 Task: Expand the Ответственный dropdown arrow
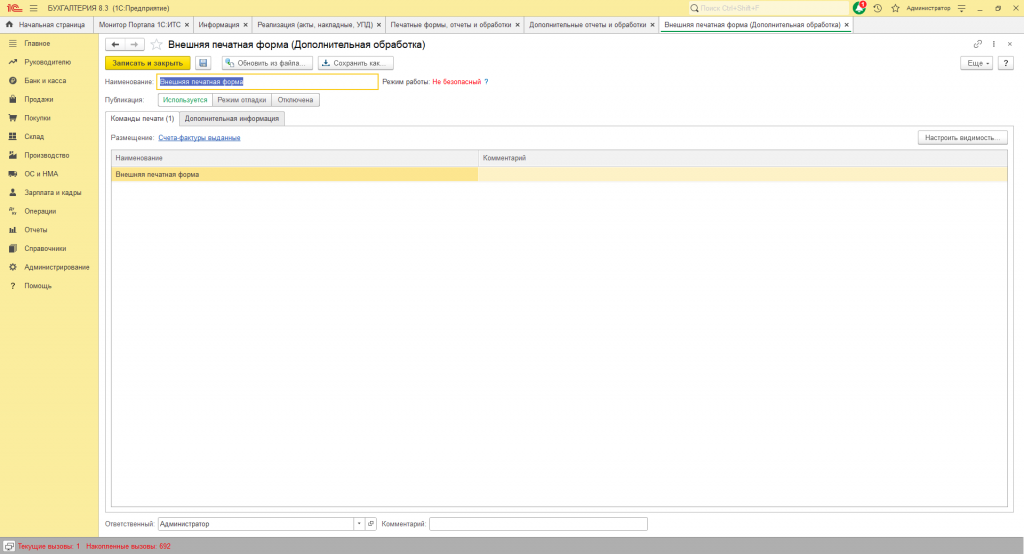(359, 524)
